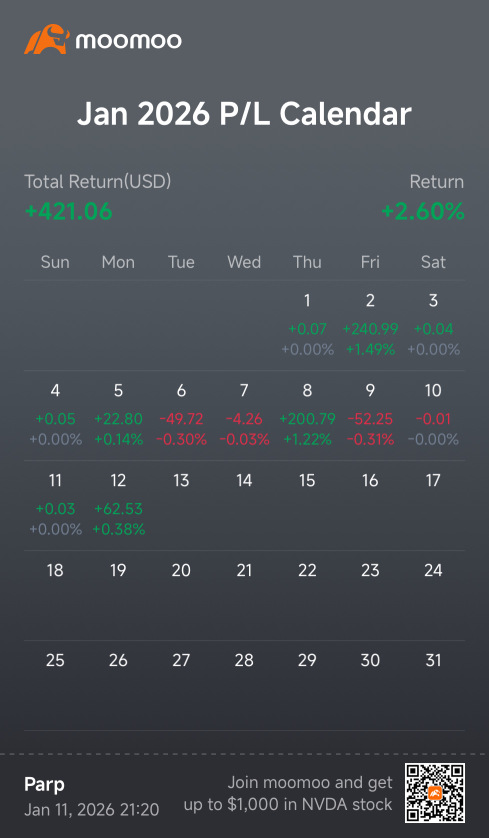489x838 pixels.
Task: Select January 8 showing +200.79
Action: coord(307,415)
